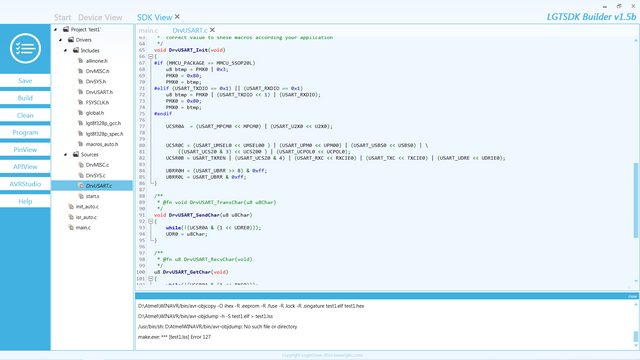
Task: Click the 'make.exe: *** [test1.lss] Error 127' line
Action: pos(174,337)
